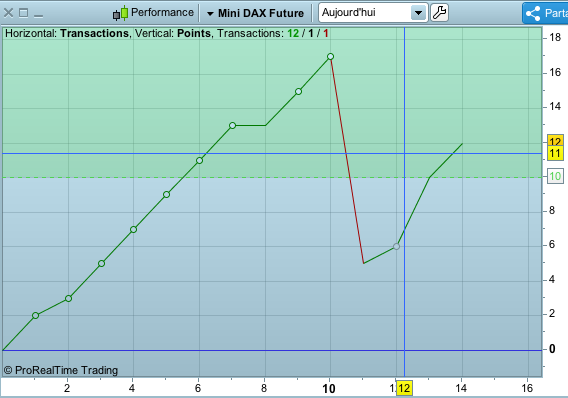Click the bold Points vertical label
The height and width of the screenshot is (398, 568).
click(194, 33)
